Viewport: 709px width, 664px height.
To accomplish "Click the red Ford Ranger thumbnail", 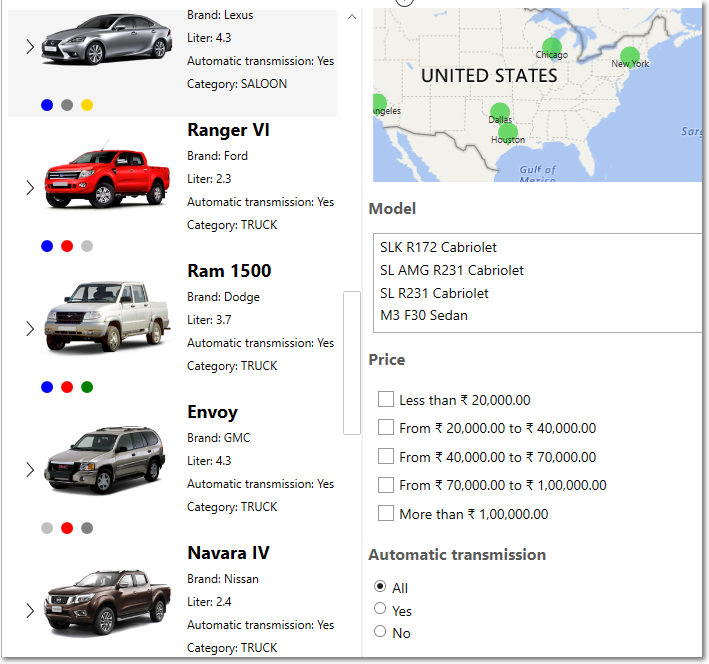I will (x=105, y=180).
